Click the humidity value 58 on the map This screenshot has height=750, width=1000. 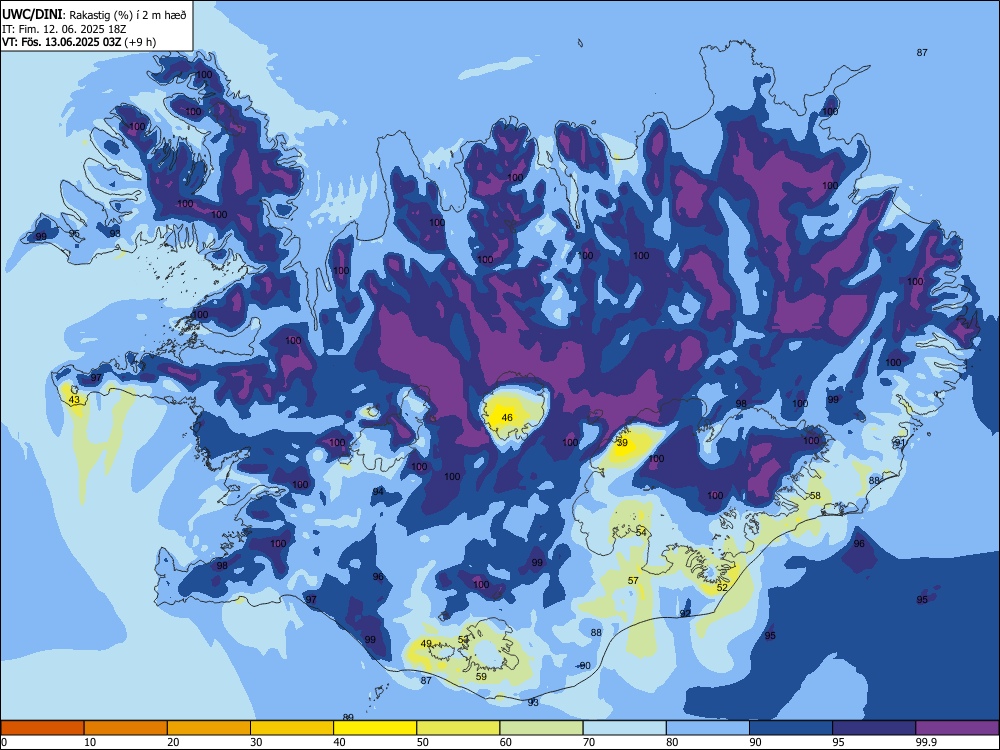point(815,496)
